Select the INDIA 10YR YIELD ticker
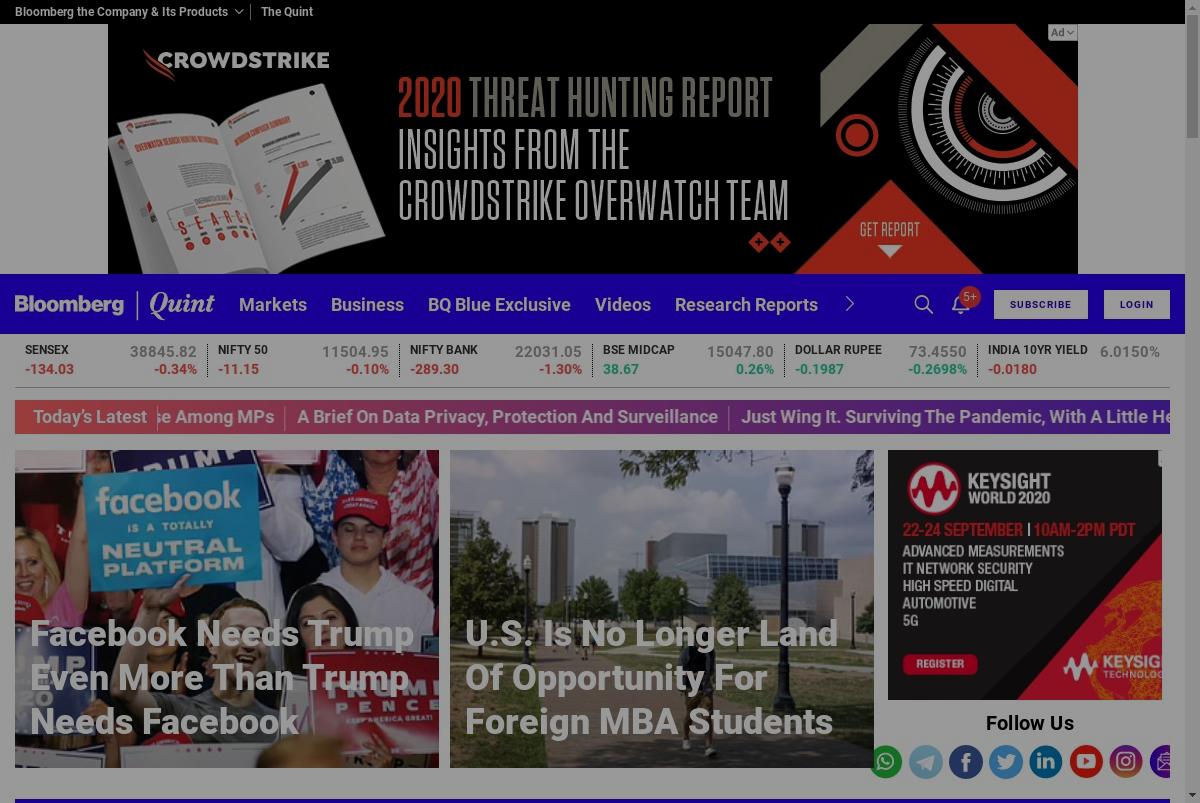This screenshot has width=1200, height=803. coord(1074,360)
